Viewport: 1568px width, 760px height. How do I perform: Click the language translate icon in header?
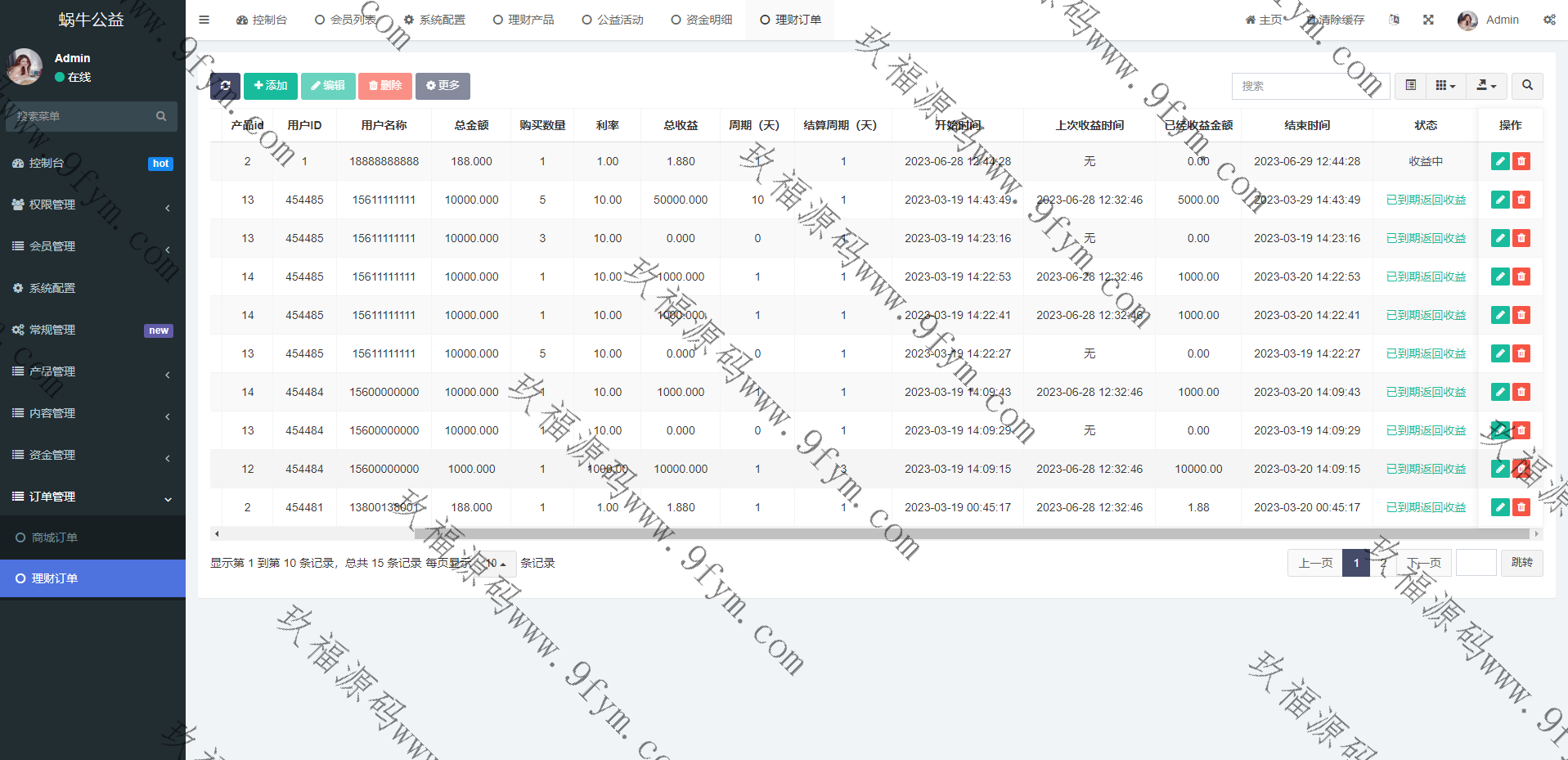point(1394,20)
